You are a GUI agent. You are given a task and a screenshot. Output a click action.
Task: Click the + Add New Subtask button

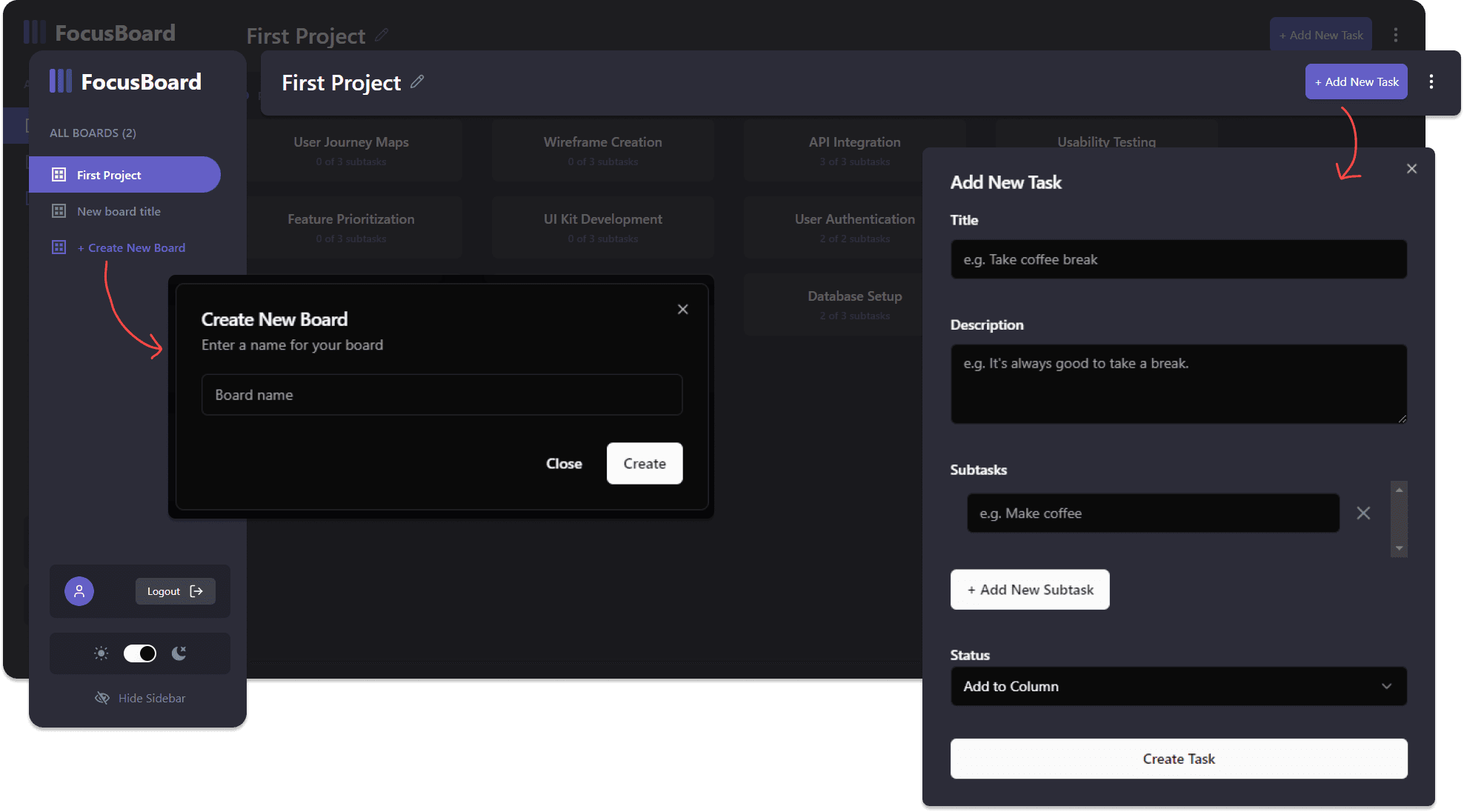[1030, 589]
